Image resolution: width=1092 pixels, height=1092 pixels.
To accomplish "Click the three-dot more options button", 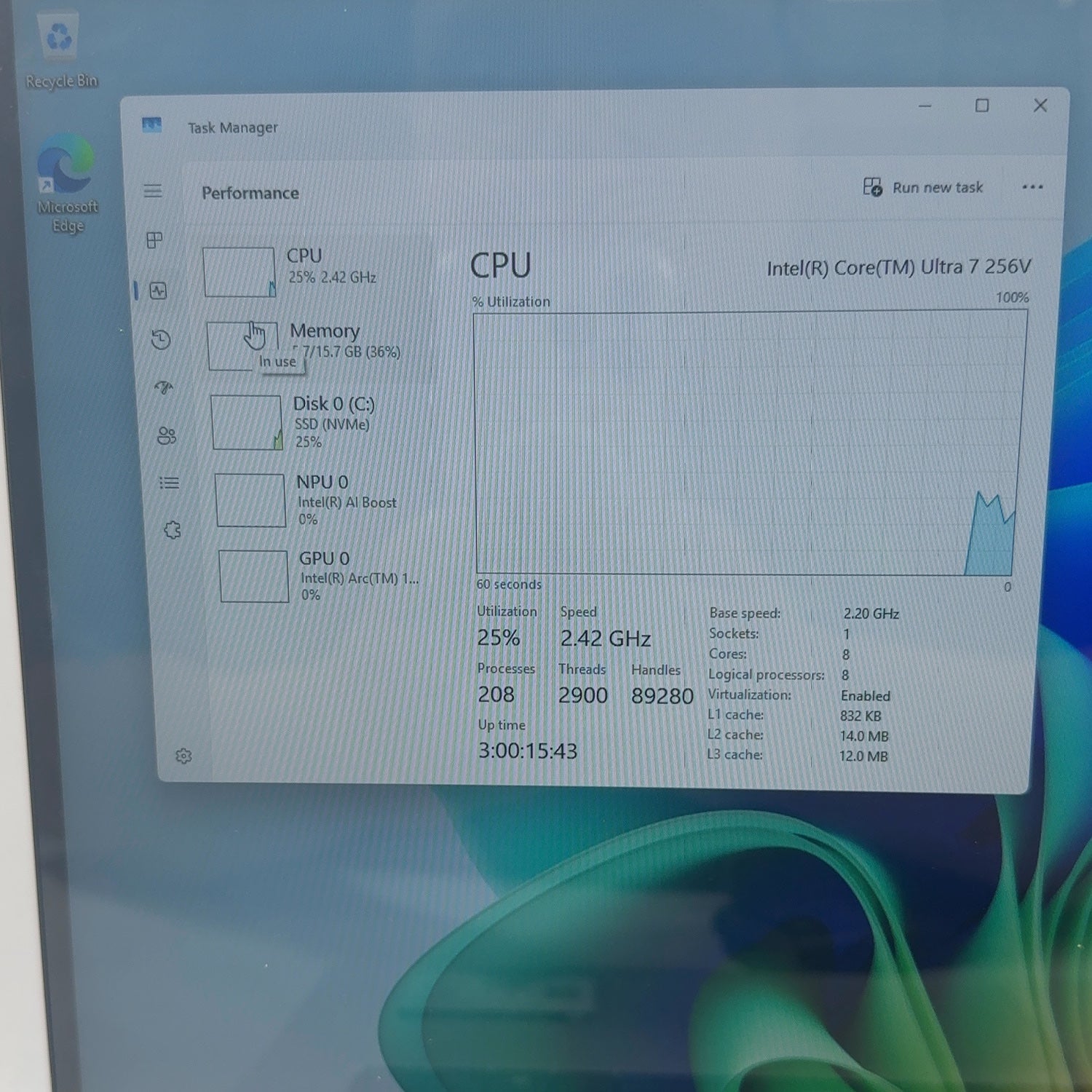I will tap(1032, 187).
